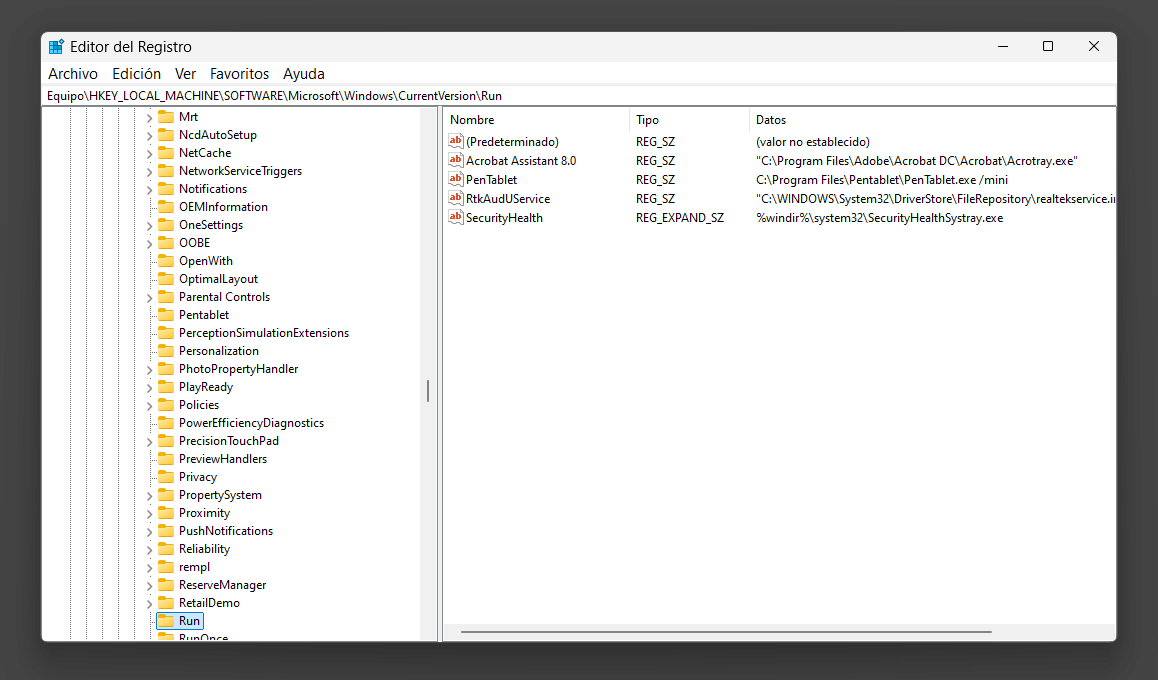Sort values by the Tipo column header
Viewport: 1158px width, 680px height.
(x=690, y=120)
